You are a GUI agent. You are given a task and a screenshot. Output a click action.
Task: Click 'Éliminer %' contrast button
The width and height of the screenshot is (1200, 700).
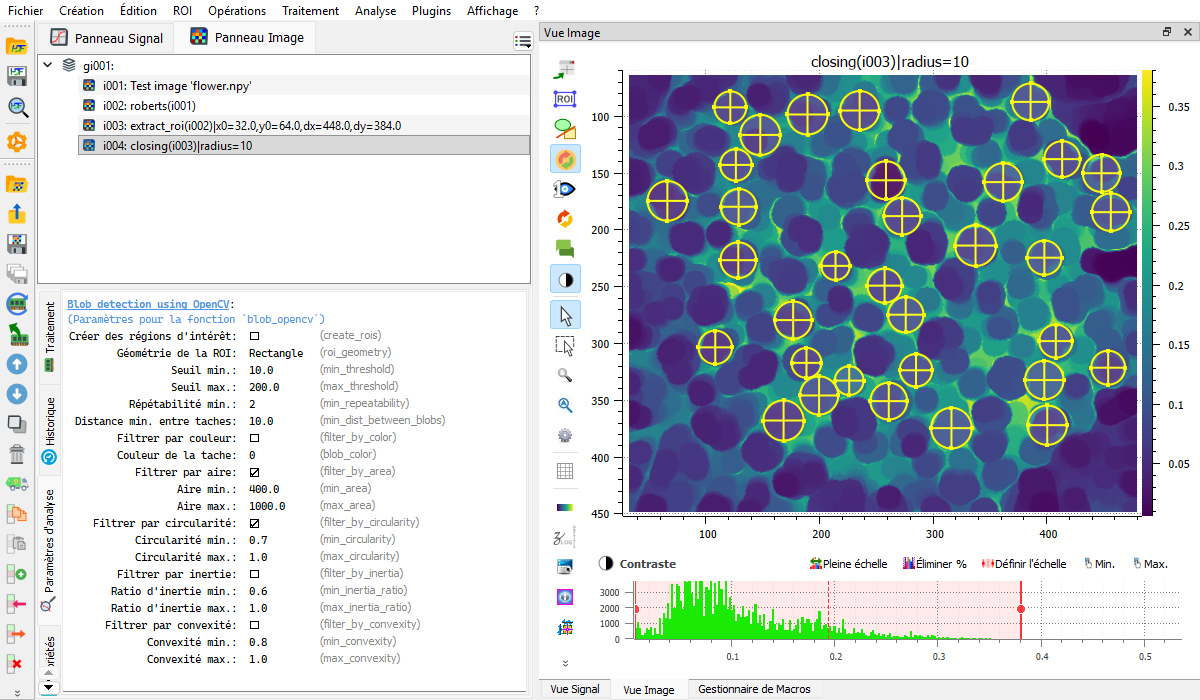(934, 564)
